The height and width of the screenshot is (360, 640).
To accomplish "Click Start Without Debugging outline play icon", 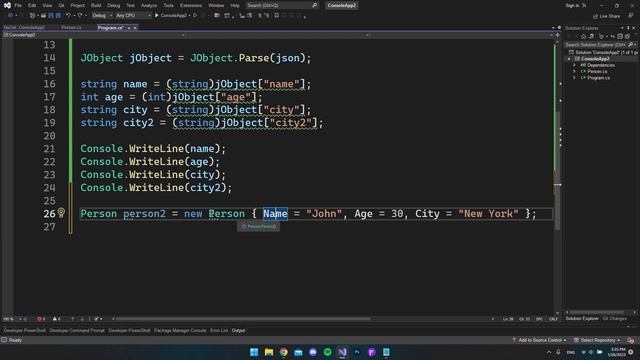I will 195,16.
